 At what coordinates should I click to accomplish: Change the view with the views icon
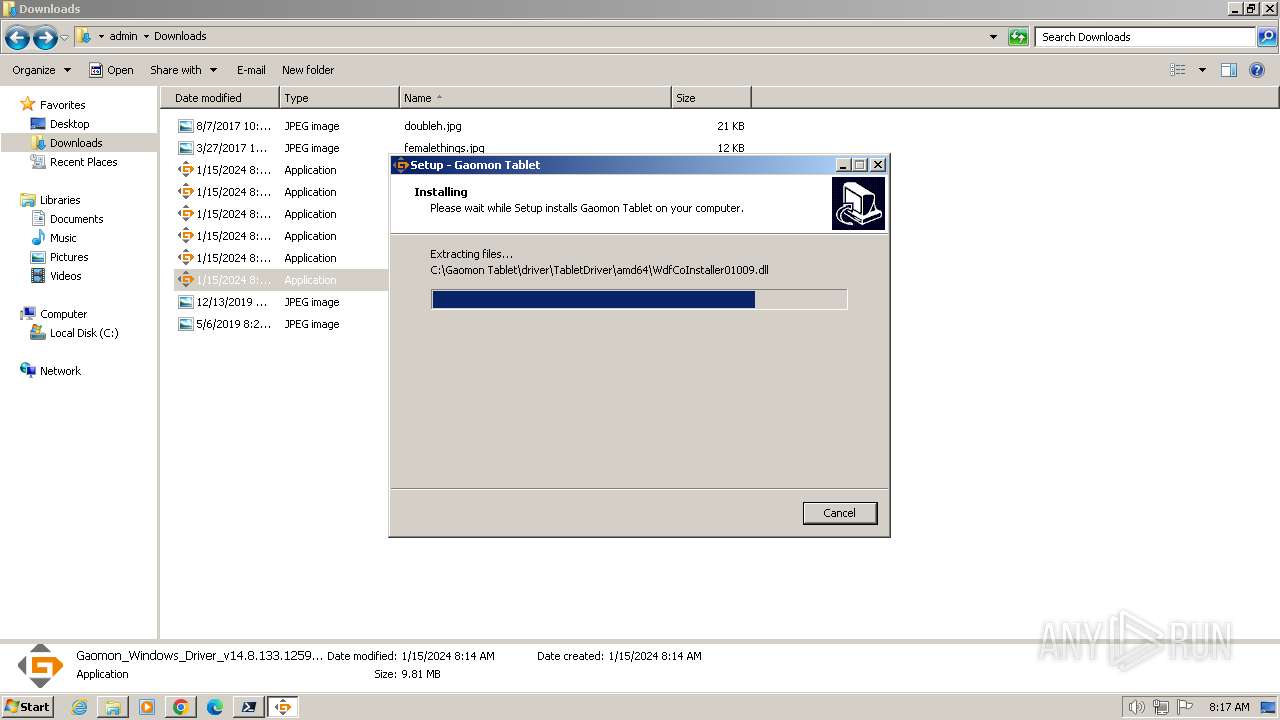(x=1178, y=70)
